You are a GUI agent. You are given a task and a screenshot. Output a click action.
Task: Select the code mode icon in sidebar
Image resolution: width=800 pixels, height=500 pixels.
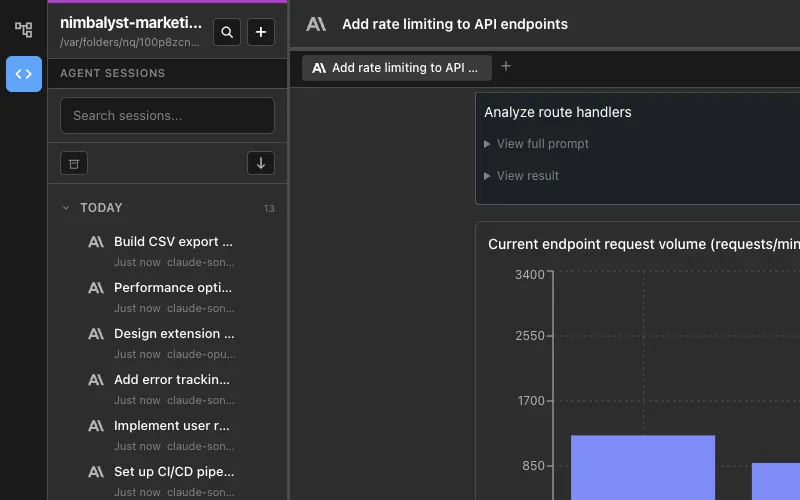(x=24, y=74)
